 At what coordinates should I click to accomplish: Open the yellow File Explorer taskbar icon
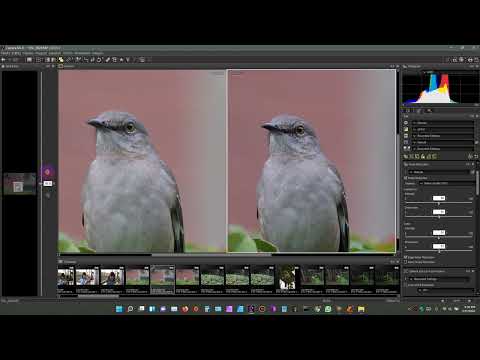point(361,309)
